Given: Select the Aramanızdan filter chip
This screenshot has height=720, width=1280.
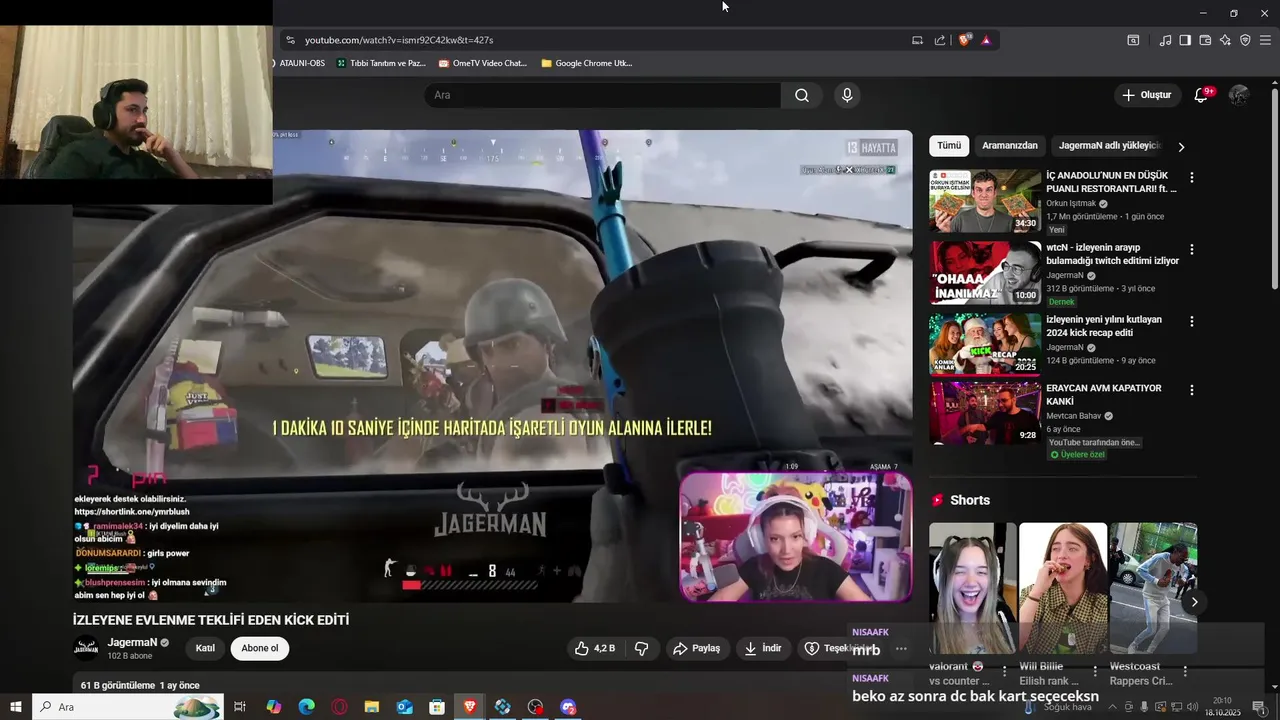Looking at the screenshot, I should pyautogui.click(x=1010, y=146).
